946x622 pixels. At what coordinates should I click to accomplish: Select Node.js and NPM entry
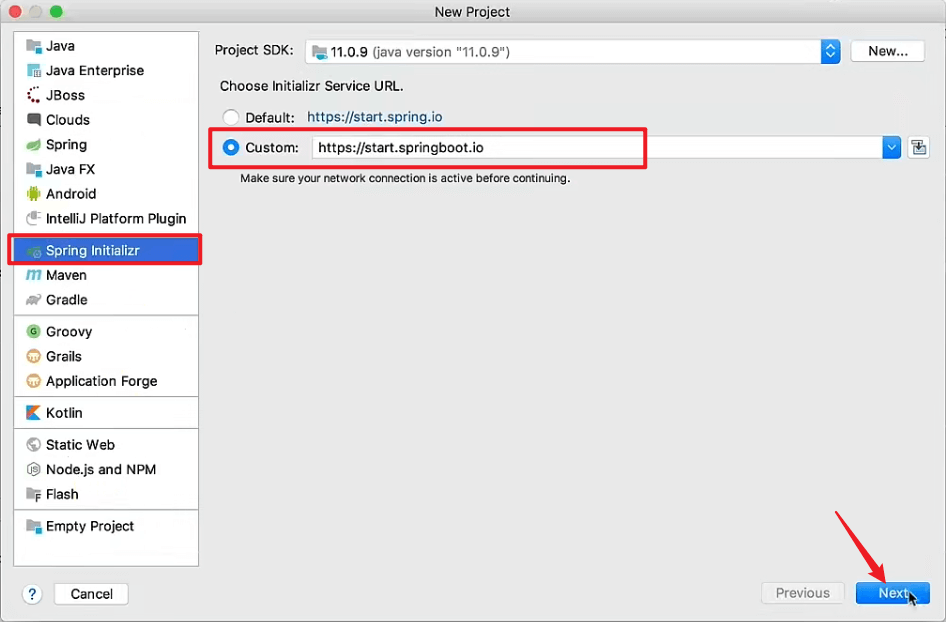106,469
